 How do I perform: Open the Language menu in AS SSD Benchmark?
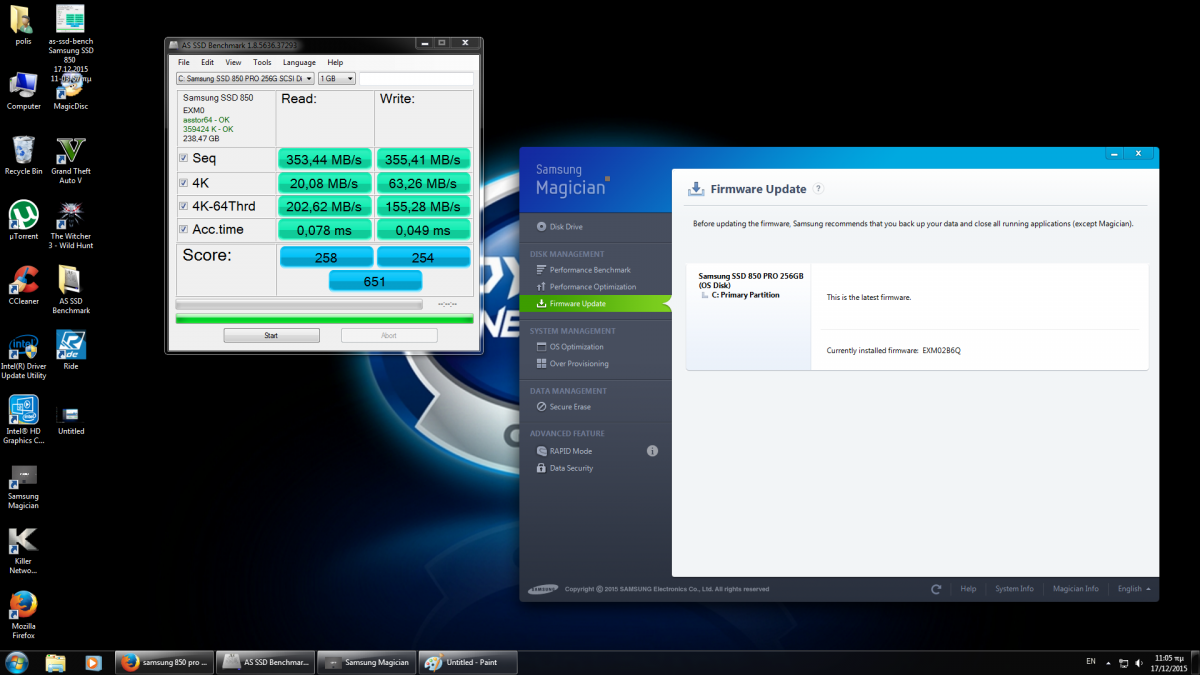tap(299, 62)
